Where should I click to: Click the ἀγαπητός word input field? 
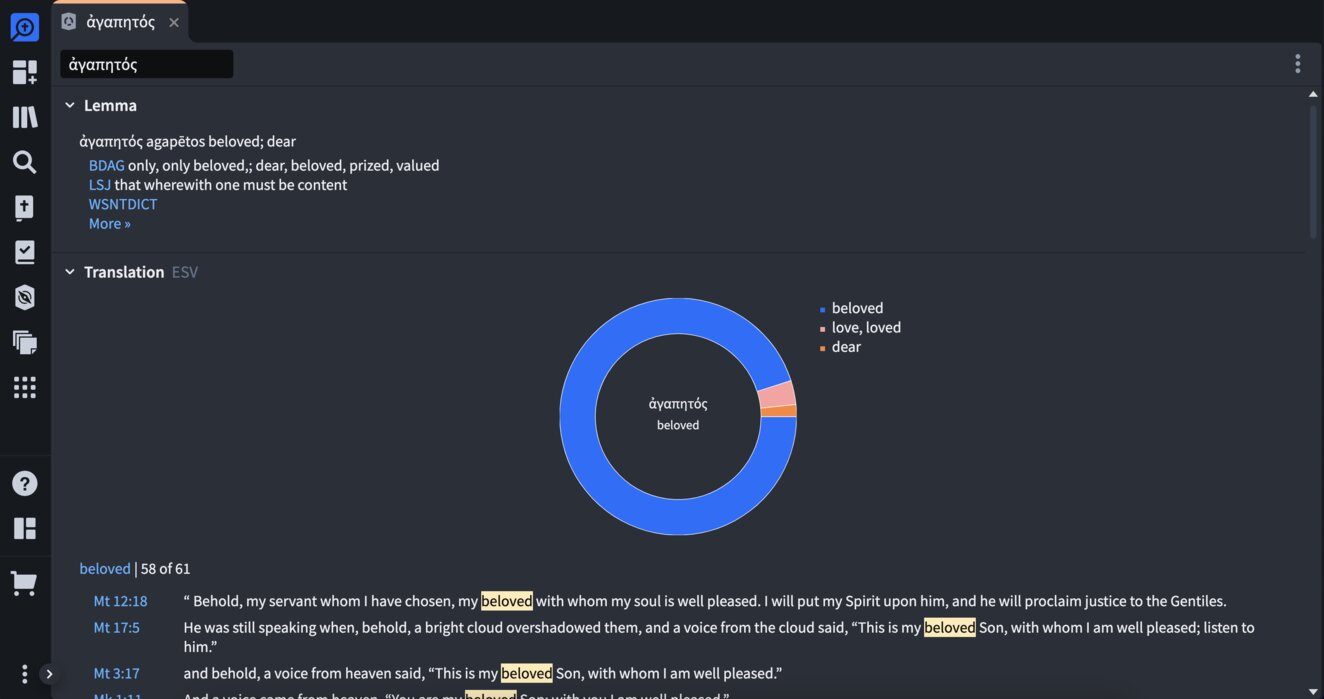[x=146, y=64]
